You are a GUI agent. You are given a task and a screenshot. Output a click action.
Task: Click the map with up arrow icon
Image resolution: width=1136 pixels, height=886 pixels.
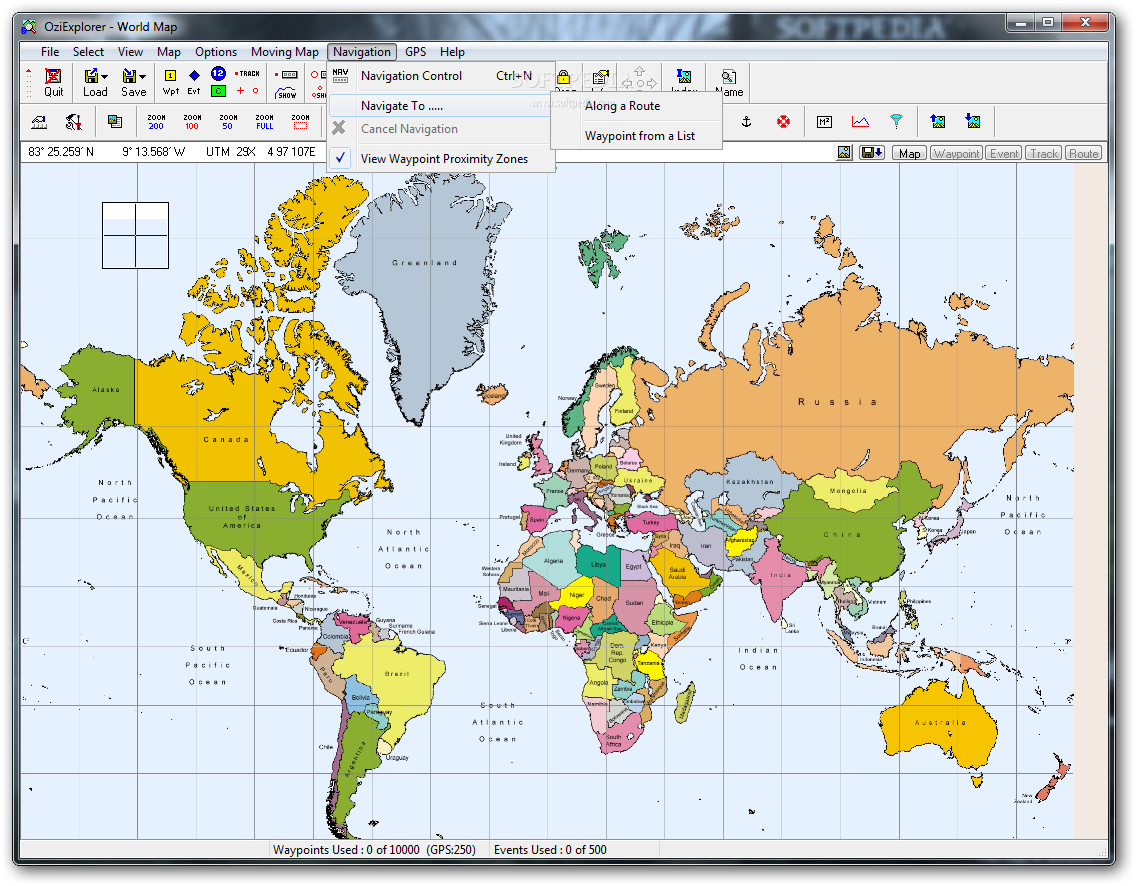(937, 122)
